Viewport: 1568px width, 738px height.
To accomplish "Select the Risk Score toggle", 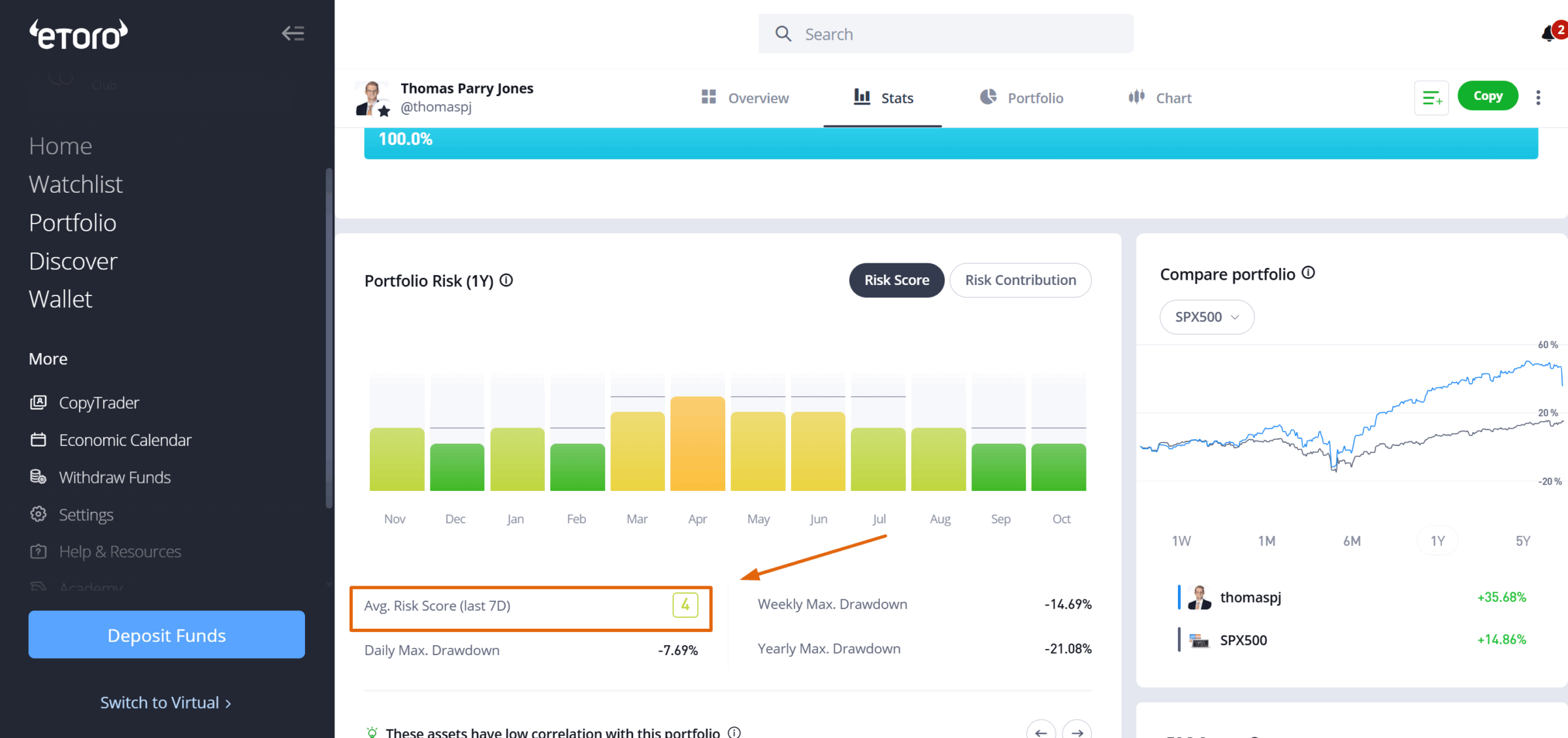I will (896, 280).
